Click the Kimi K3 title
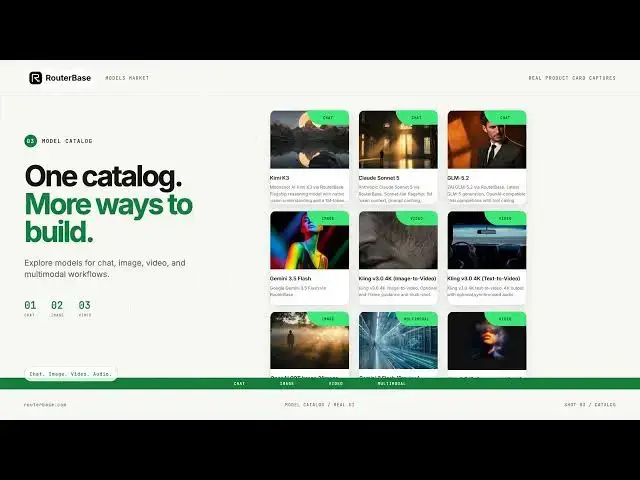The width and height of the screenshot is (640, 480). coord(280,178)
